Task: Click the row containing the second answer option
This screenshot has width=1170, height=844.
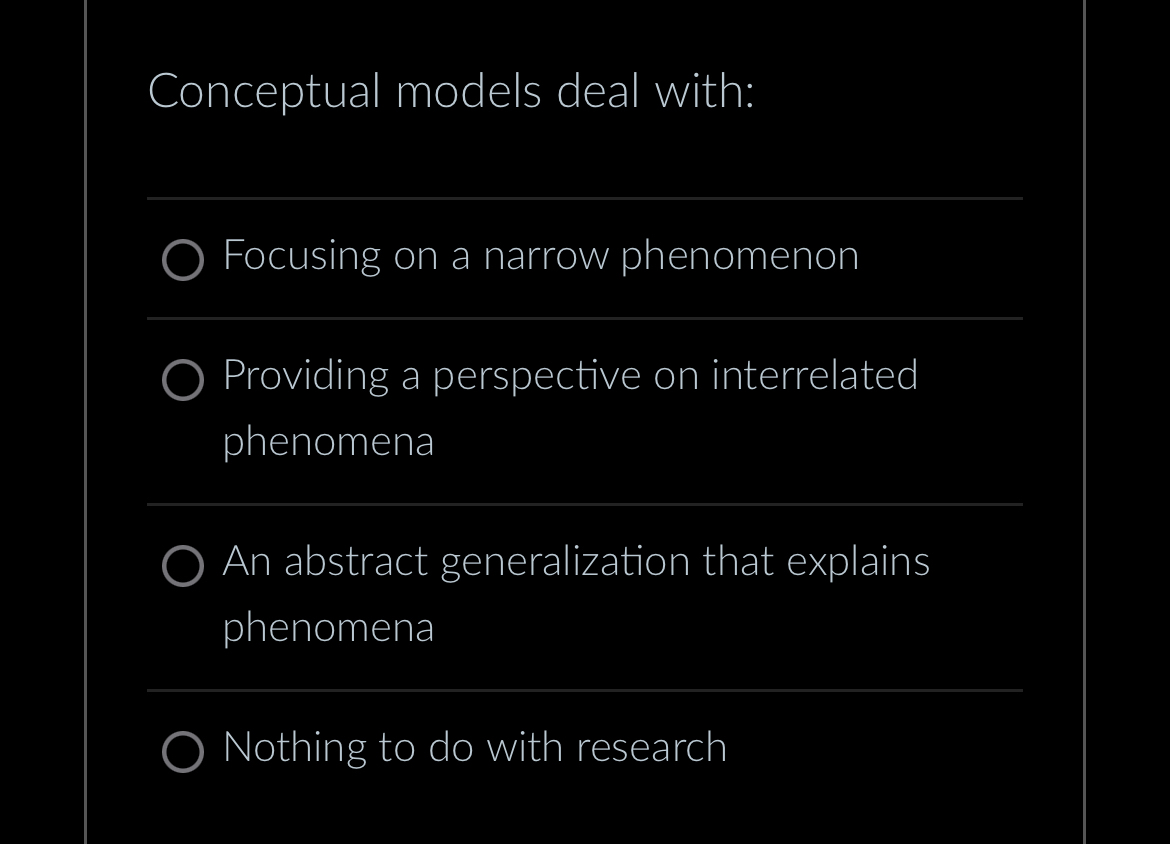Action: click(585, 407)
